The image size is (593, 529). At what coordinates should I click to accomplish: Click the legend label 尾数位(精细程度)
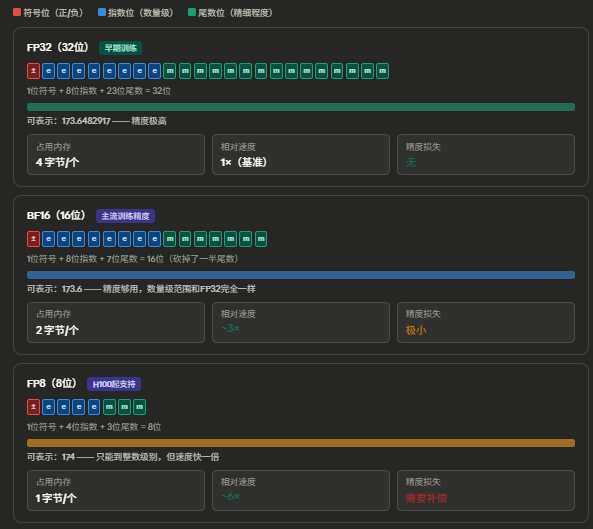pos(235,12)
